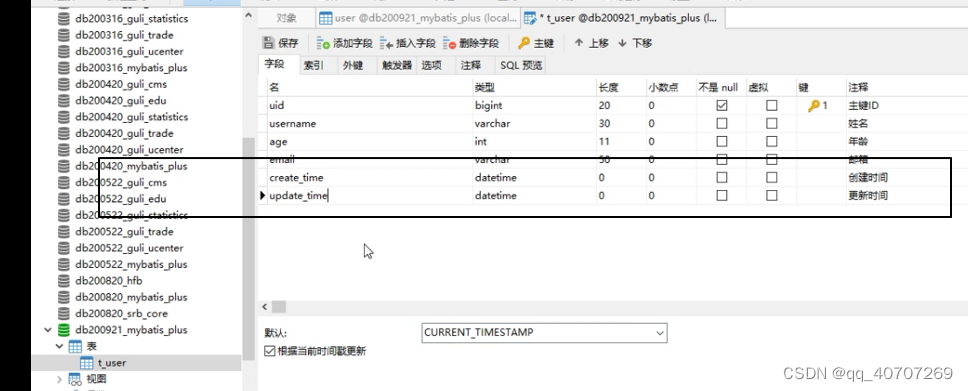Select the db200420_guli_edu database icon

64,101
